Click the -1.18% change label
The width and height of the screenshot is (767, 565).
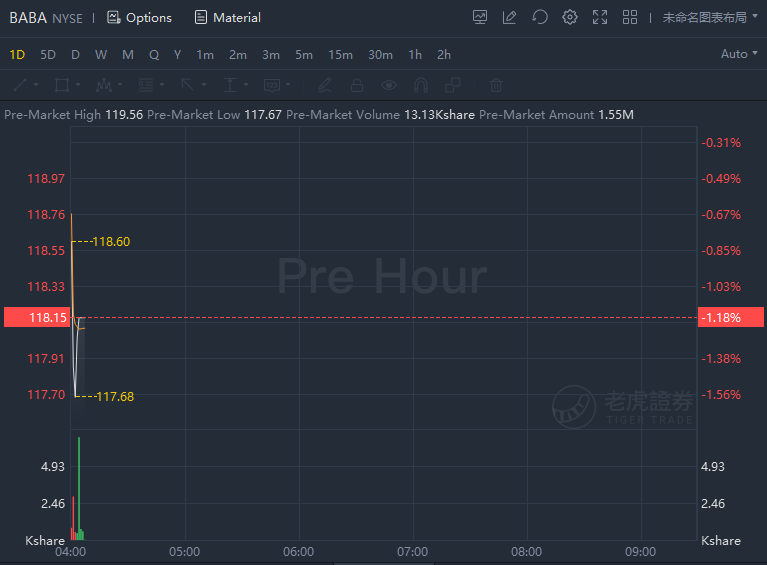point(731,317)
